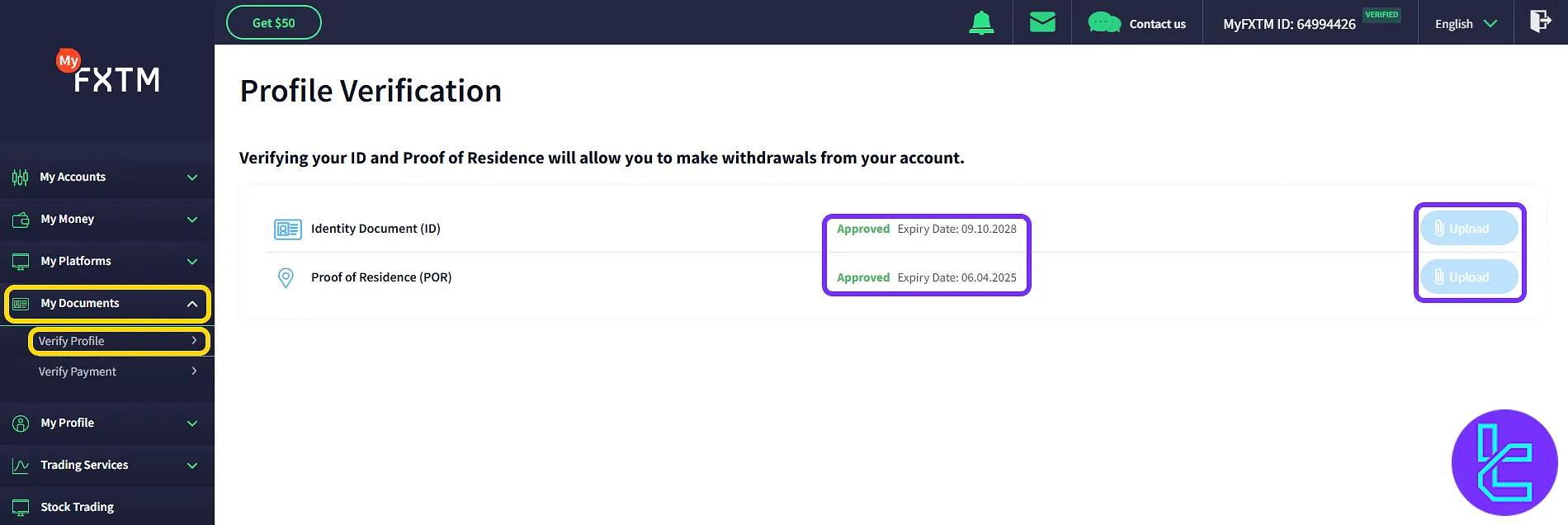
Task: Click Upload for Proof of Residence
Action: pyautogui.click(x=1469, y=277)
